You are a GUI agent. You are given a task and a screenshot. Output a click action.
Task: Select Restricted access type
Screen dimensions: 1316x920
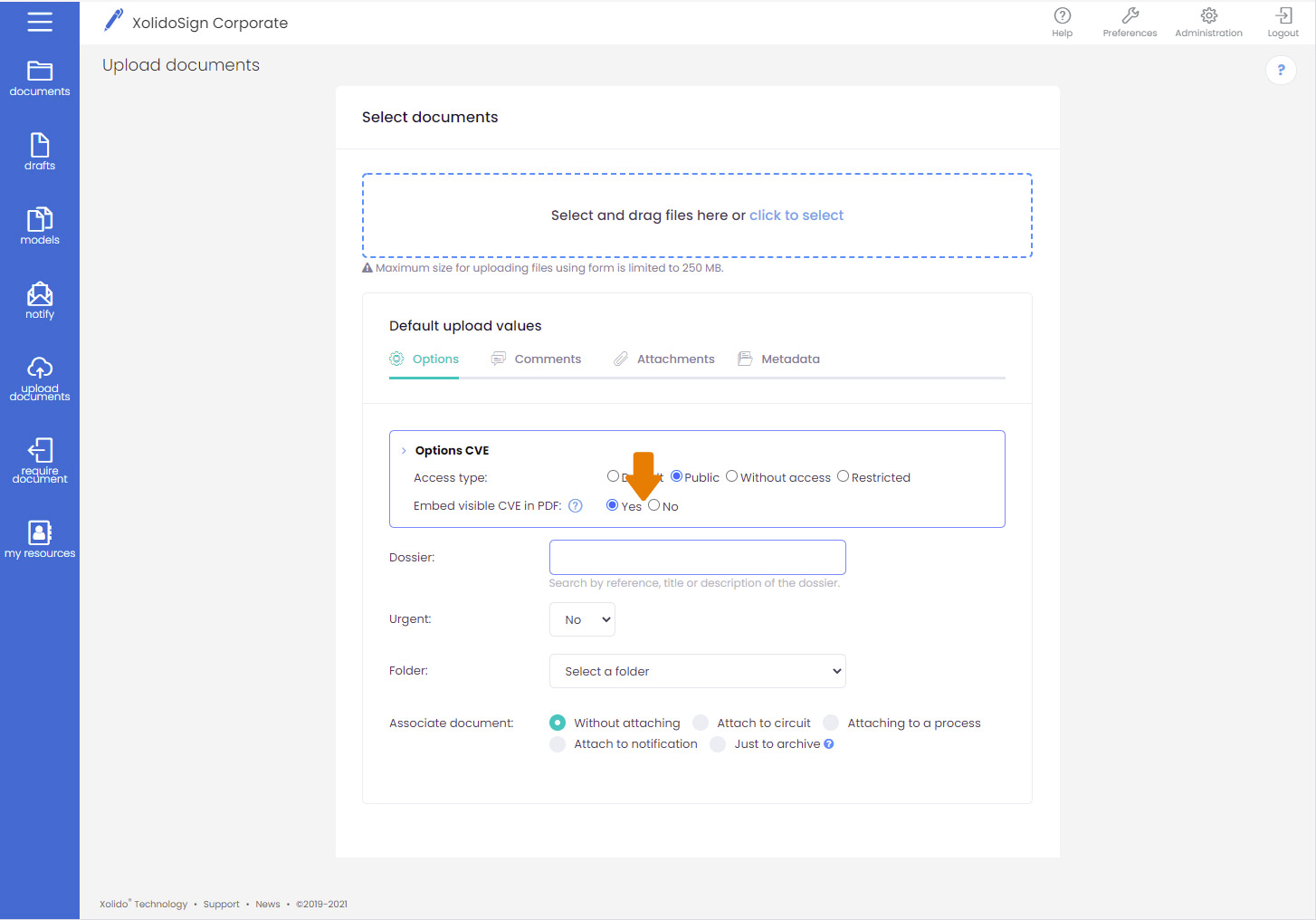(843, 476)
